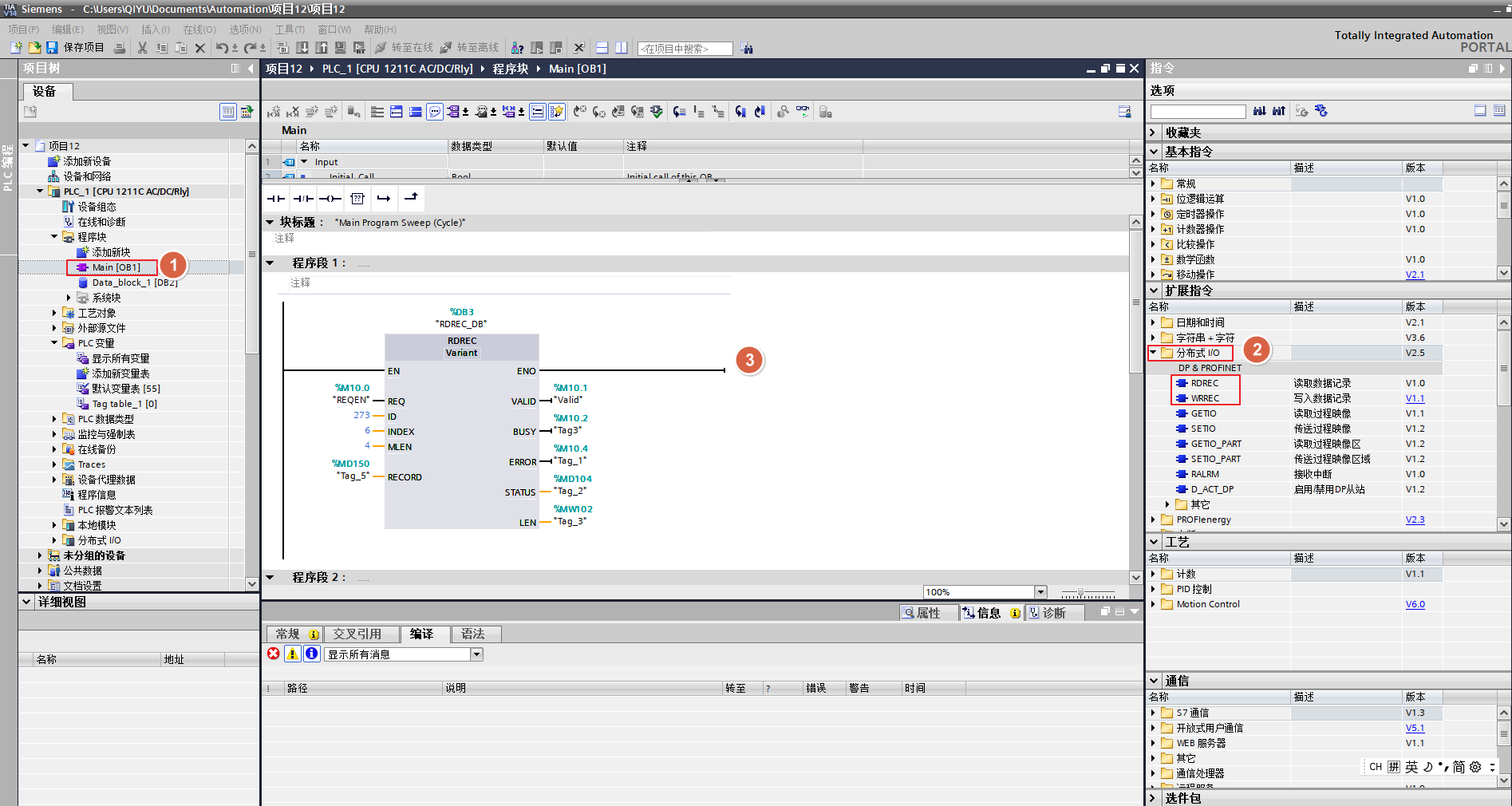Click 保存项目 button
1512x806 pixels.
pos(75,48)
